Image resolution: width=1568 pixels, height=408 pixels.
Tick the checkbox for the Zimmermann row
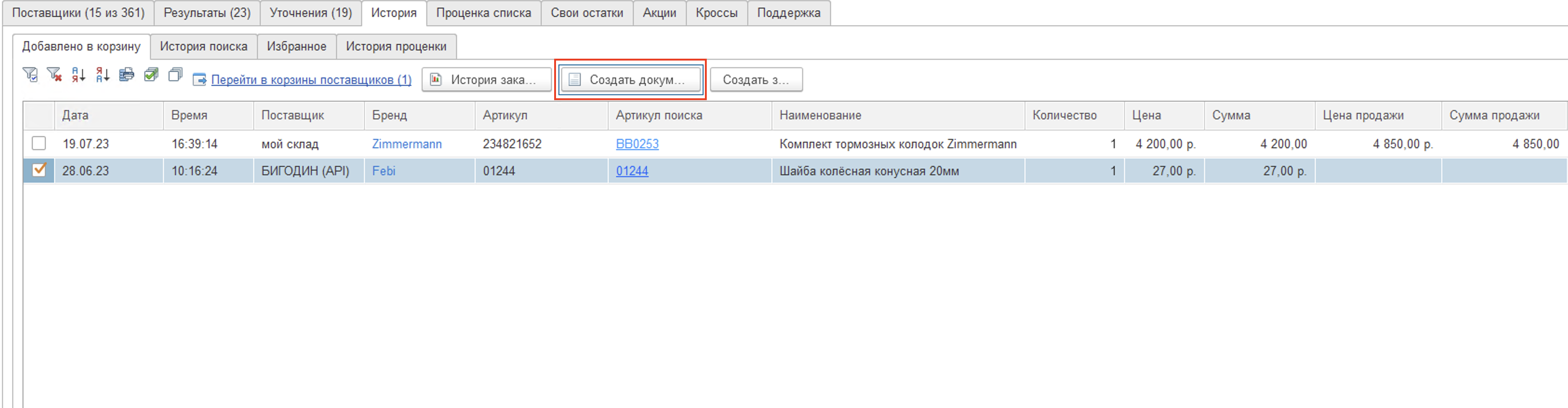pyautogui.click(x=39, y=144)
